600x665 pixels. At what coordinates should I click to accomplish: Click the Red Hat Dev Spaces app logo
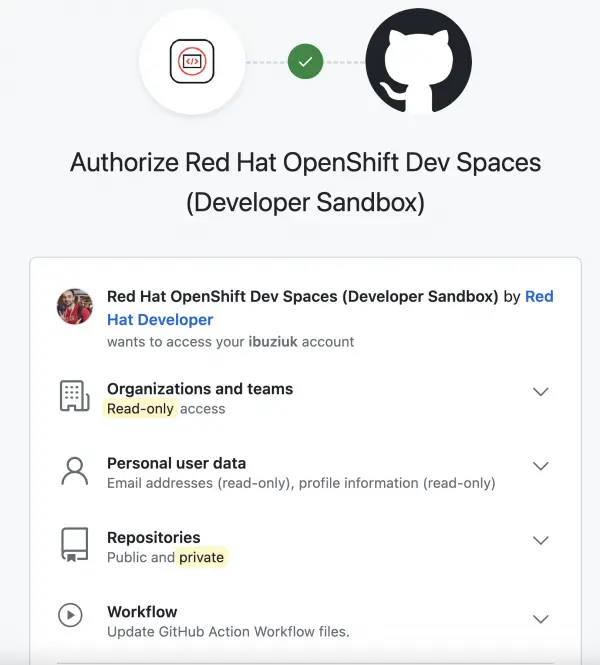tap(191, 62)
